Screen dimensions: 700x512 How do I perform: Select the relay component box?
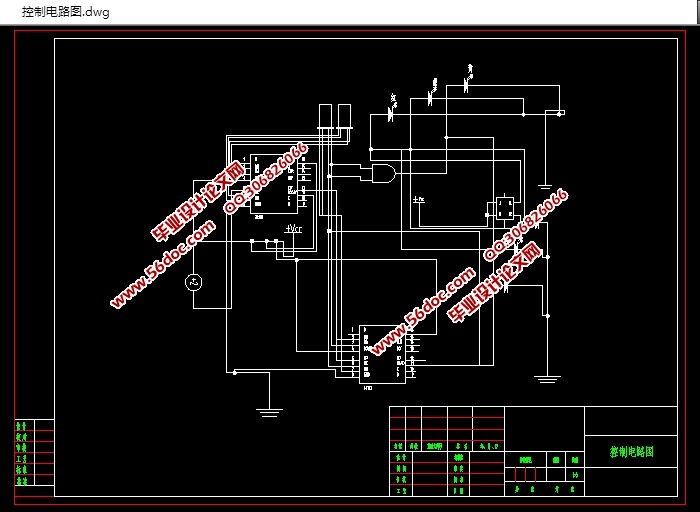point(502,209)
